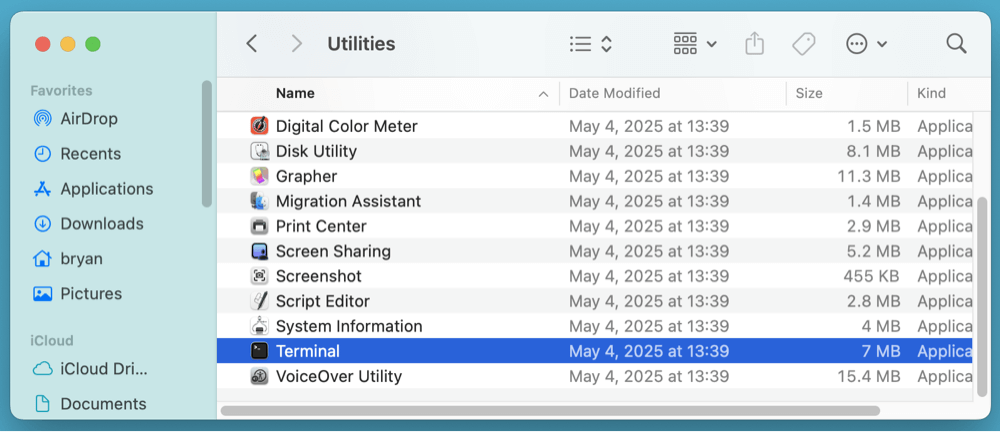Click the home icon next to bryan
The height and width of the screenshot is (432, 1000).
pyautogui.click(x=42, y=259)
